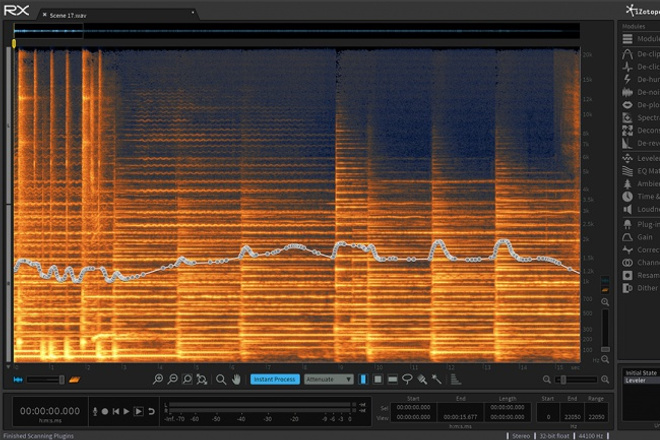Select the brush selection tool
Viewport: 660px width, 440px height.
tap(422, 379)
